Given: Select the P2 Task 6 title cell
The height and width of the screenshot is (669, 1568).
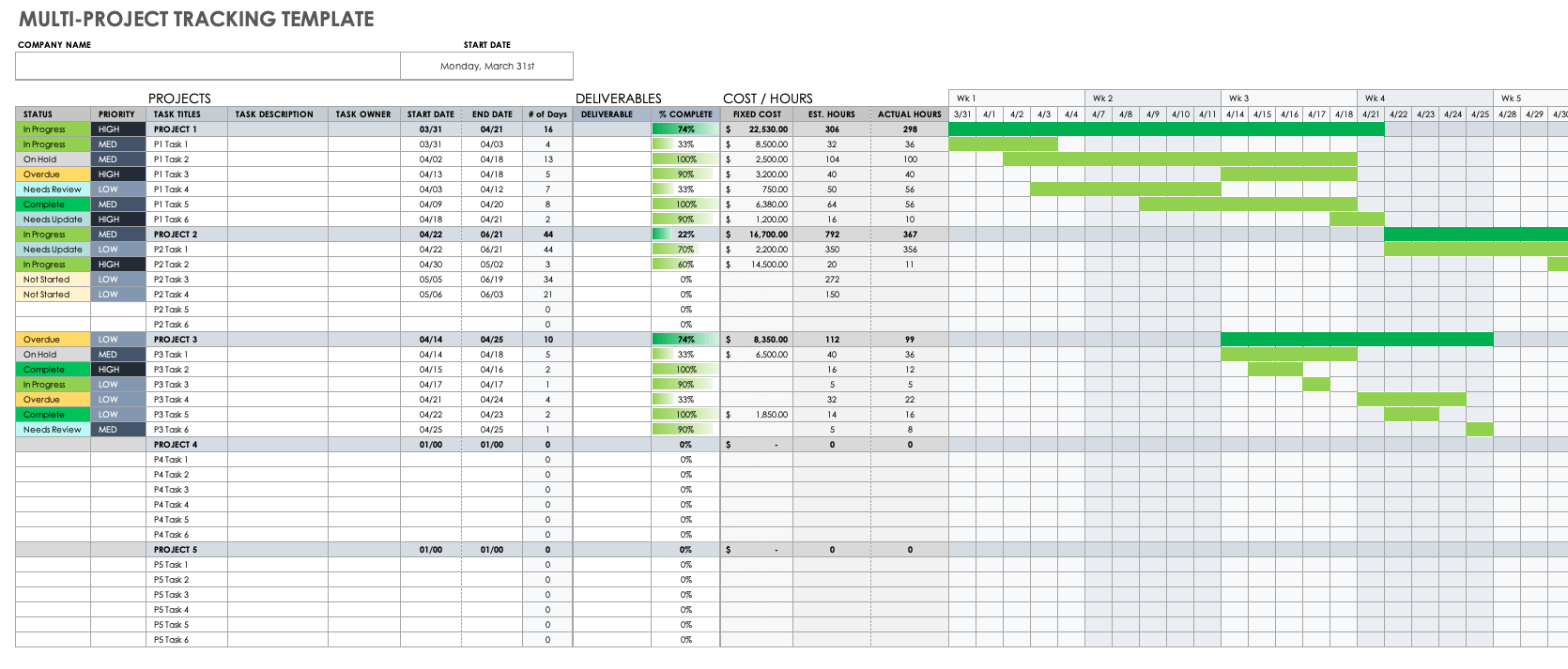Looking at the screenshot, I should 187,325.
